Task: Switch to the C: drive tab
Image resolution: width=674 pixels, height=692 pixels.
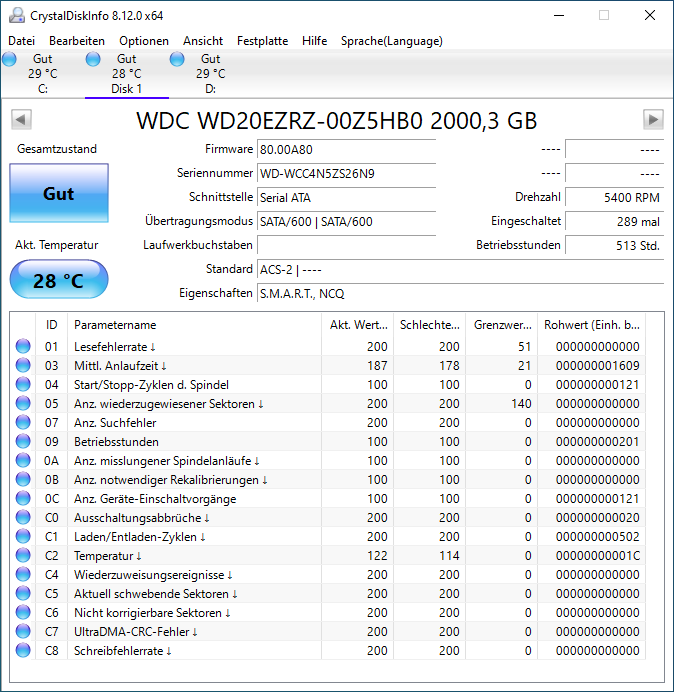Action: point(42,74)
